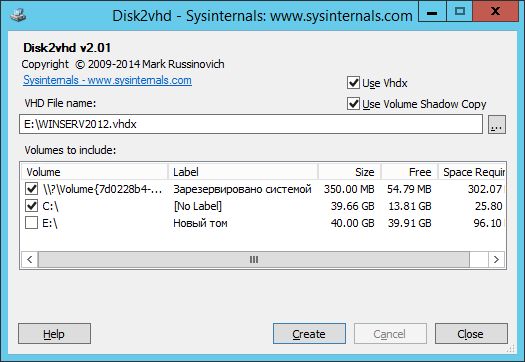Image resolution: width=525 pixels, height=362 pixels.
Task: Close the window with the red X
Action: point(495,12)
